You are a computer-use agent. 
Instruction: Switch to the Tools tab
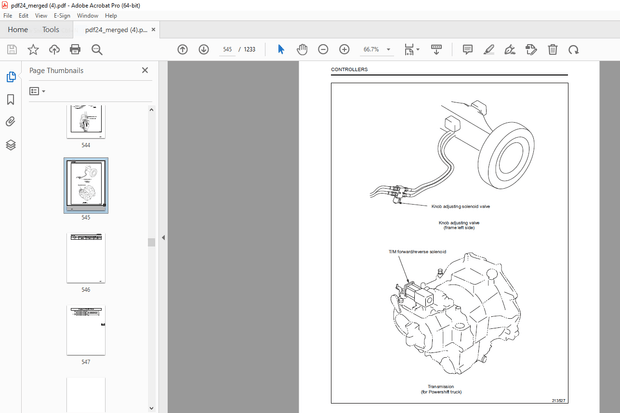(51, 30)
